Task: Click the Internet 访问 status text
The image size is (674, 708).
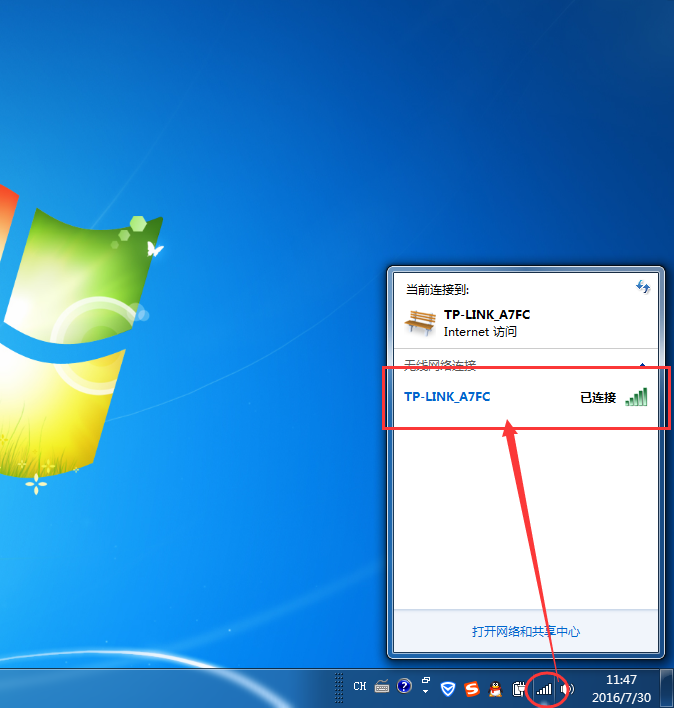Action: [480, 332]
